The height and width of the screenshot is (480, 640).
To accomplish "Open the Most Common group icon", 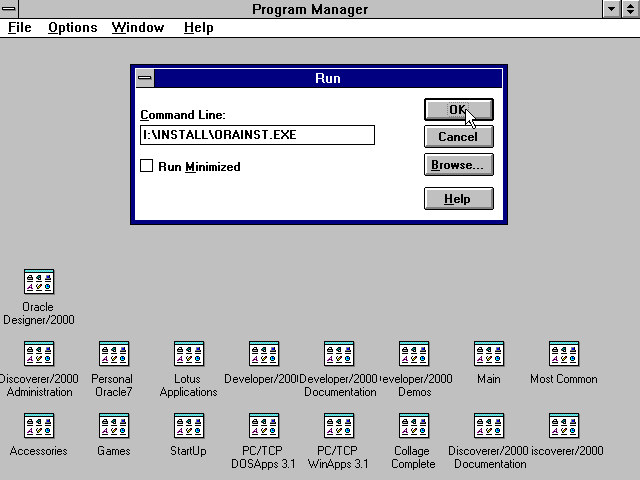I will click(x=563, y=354).
